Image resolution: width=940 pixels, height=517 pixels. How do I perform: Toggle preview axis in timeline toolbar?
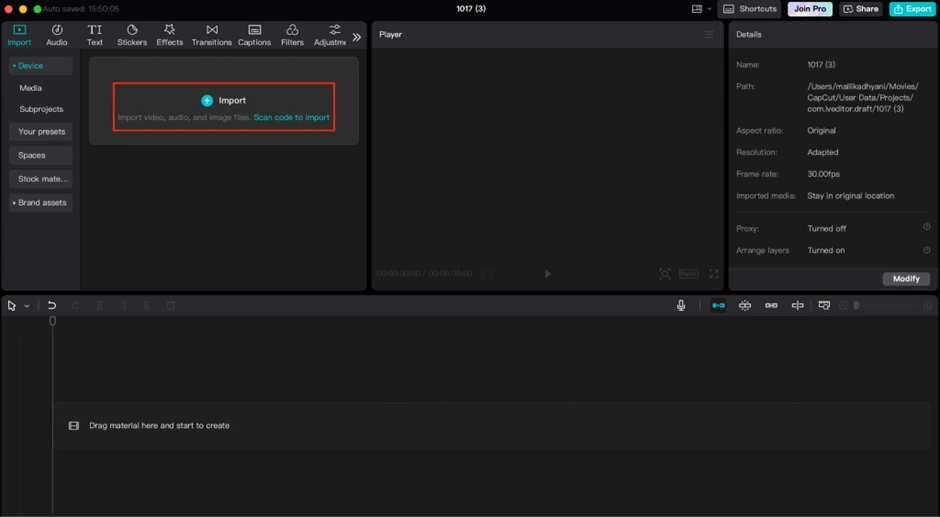pyautogui.click(x=797, y=305)
